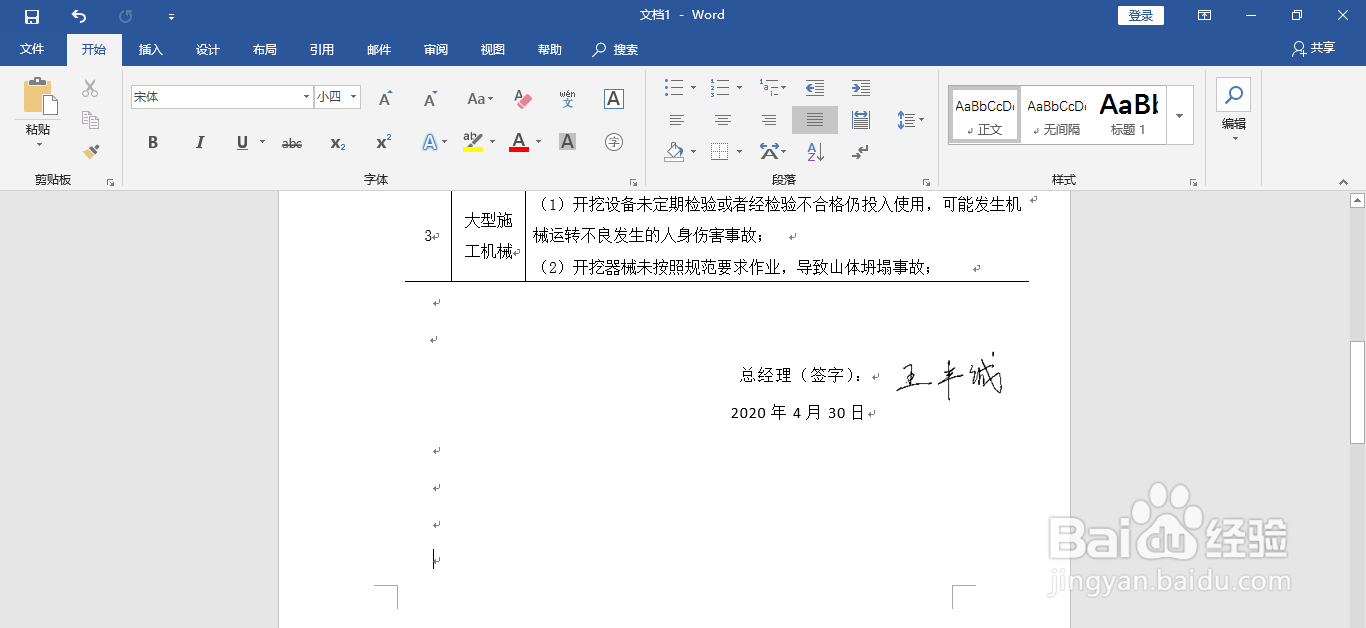Toggle the bulleted list
Screen dimensions: 1366x628
pos(672,87)
